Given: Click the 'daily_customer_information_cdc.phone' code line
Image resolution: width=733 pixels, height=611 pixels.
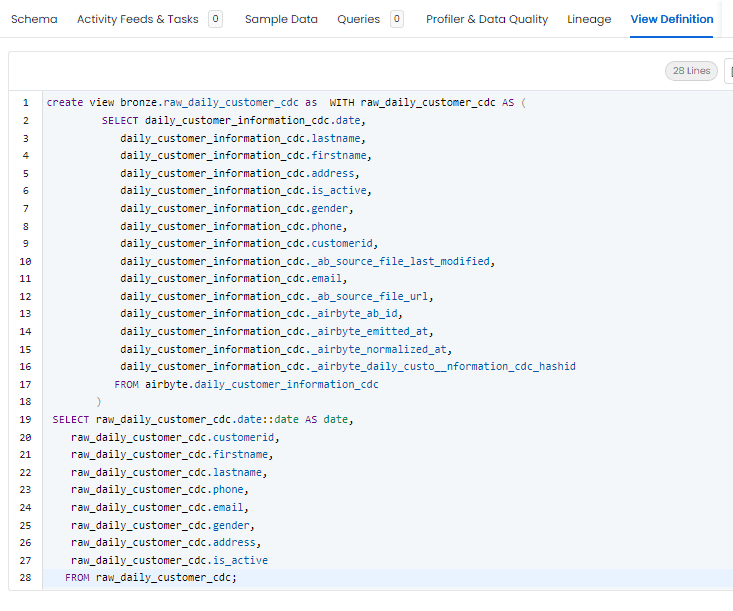Looking at the screenshot, I should [x=234, y=226].
